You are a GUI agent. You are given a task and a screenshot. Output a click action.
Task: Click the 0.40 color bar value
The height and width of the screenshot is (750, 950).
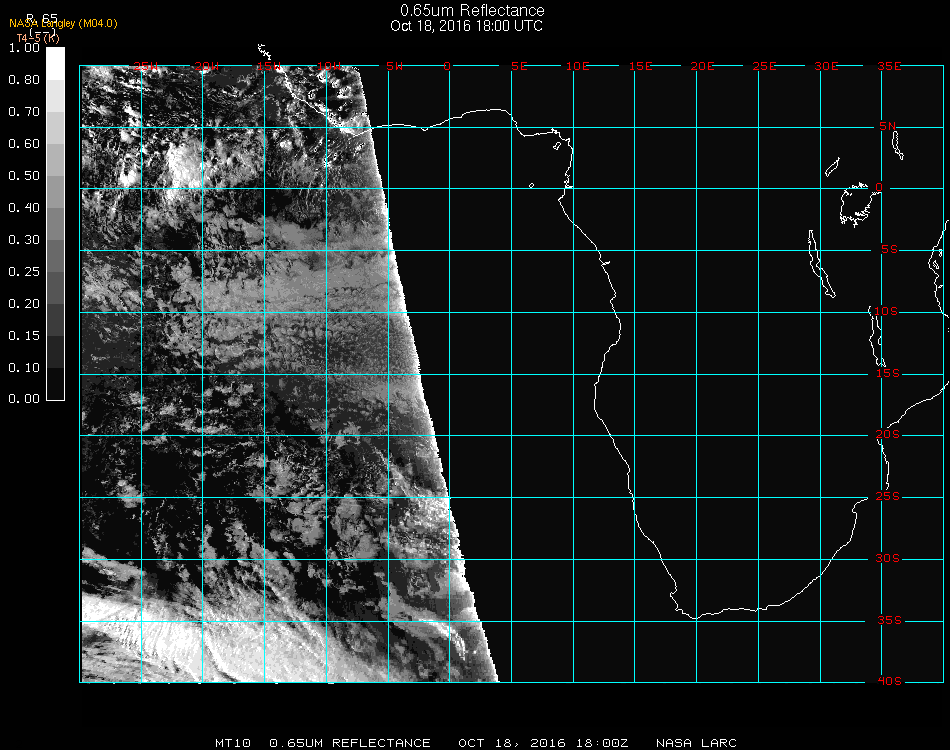[24, 208]
